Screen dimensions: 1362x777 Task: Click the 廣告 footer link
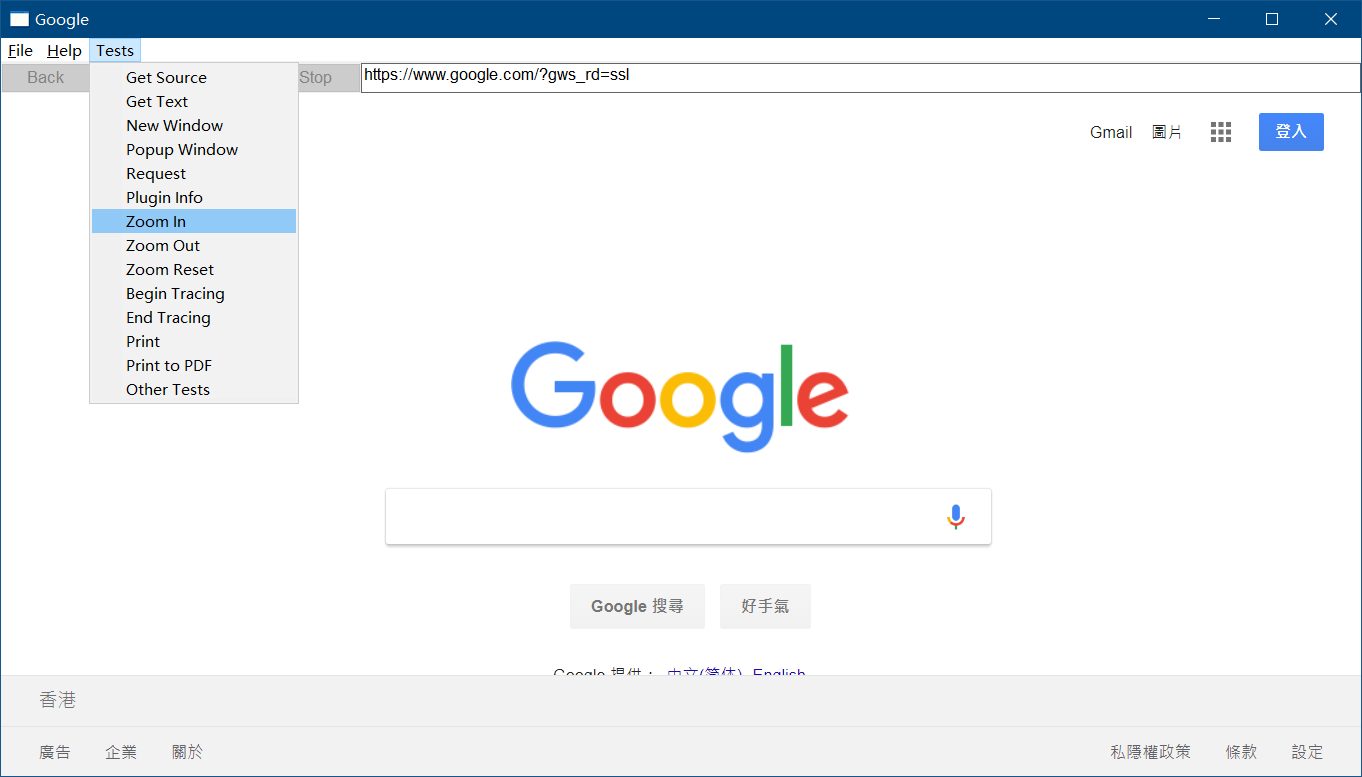coord(55,752)
